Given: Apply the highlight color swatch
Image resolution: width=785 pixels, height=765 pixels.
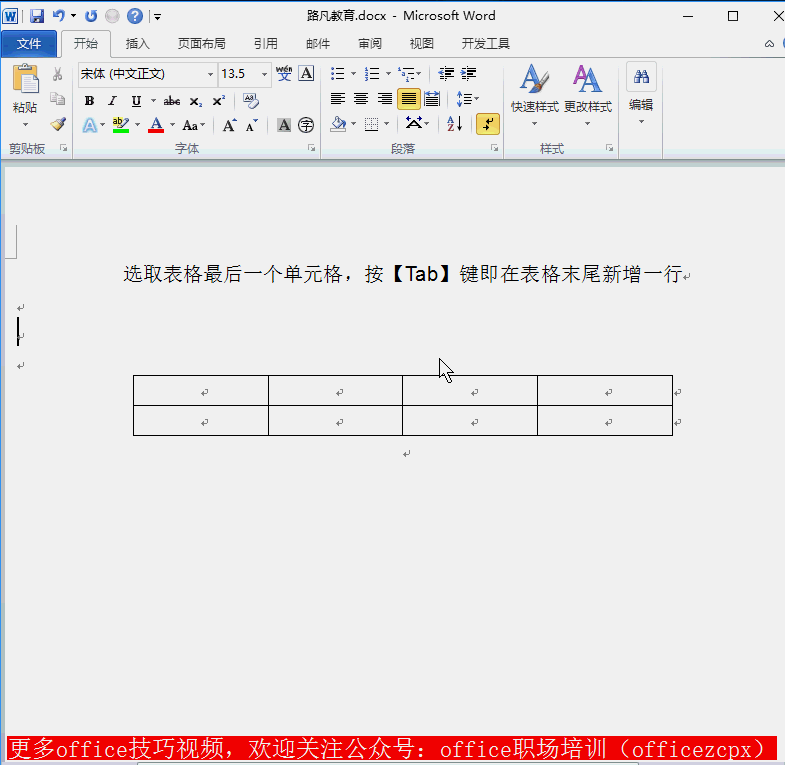Looking at the screenshot, I should tap(121, 125).
